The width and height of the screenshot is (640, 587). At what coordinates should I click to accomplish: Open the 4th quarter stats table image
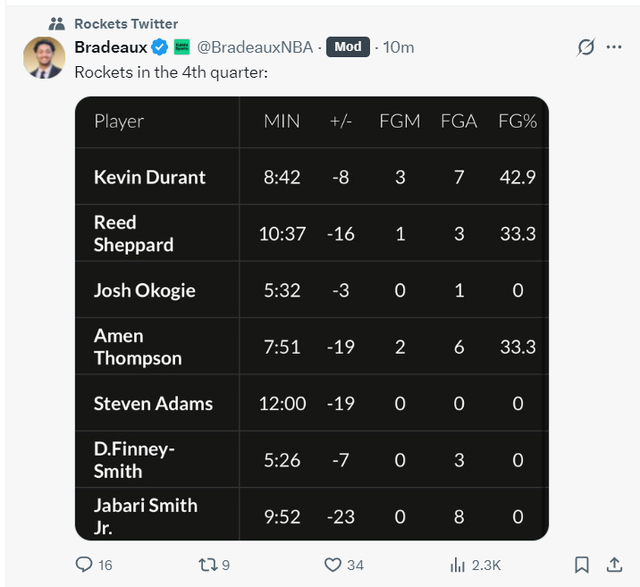[x=312, y=318]
